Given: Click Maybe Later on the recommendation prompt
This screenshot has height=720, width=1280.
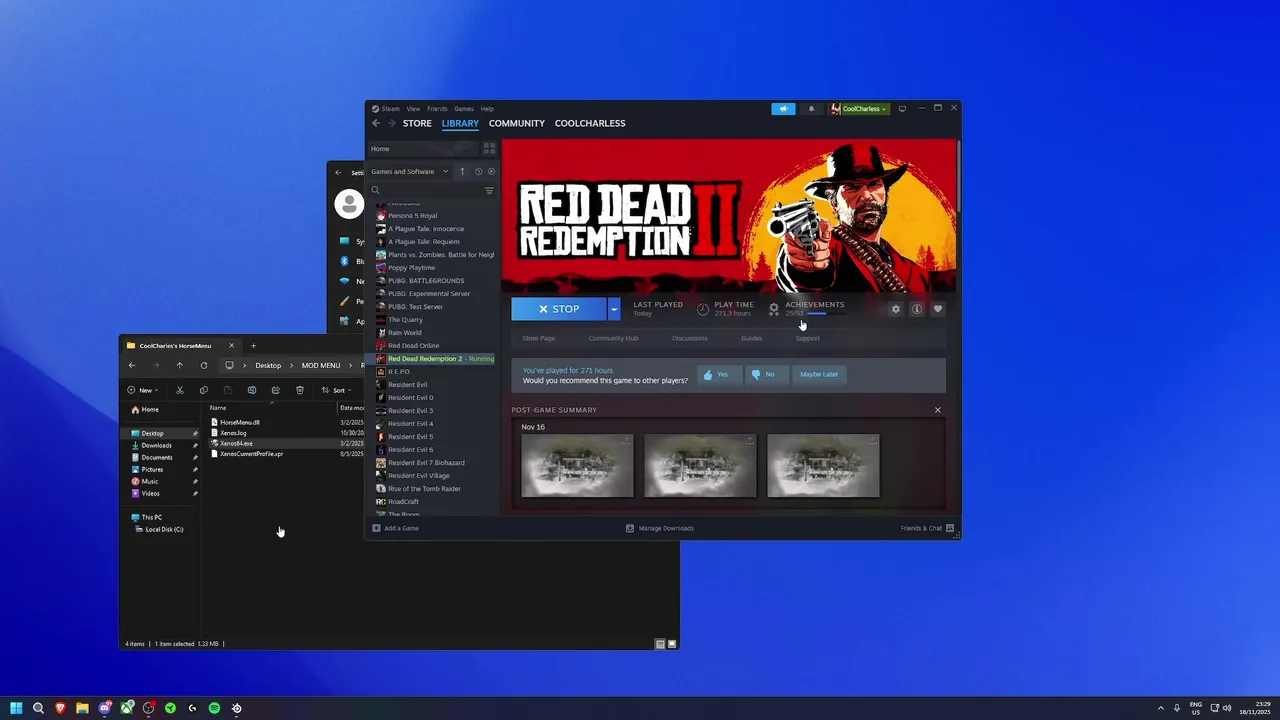Looking at the screenshot, I should (x=819, y=374).
